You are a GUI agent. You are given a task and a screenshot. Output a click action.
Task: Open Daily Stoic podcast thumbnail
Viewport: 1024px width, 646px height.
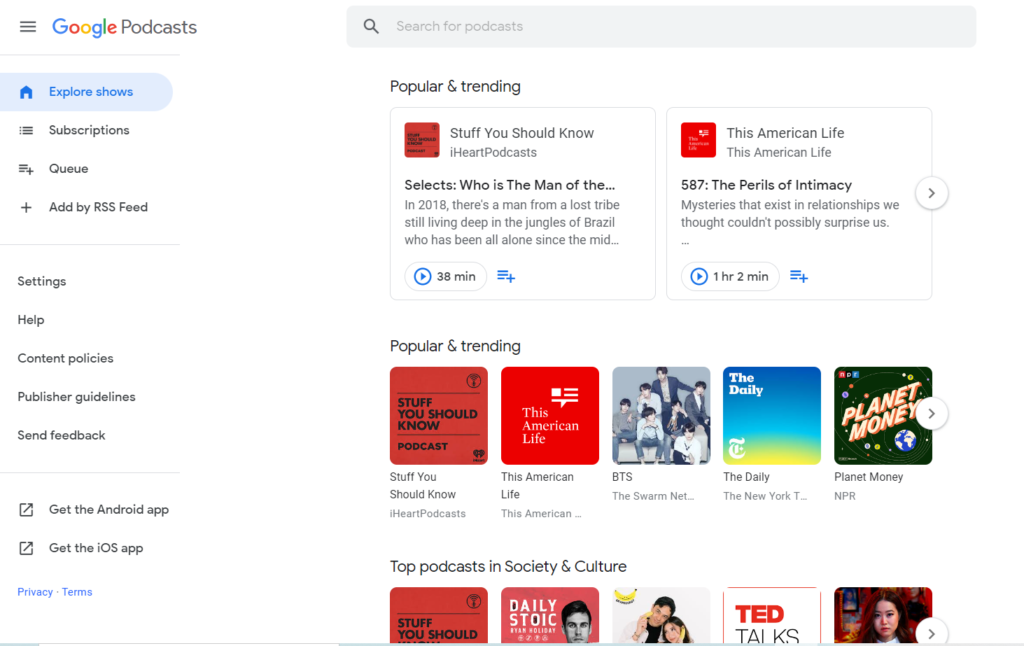click(550, 615)
